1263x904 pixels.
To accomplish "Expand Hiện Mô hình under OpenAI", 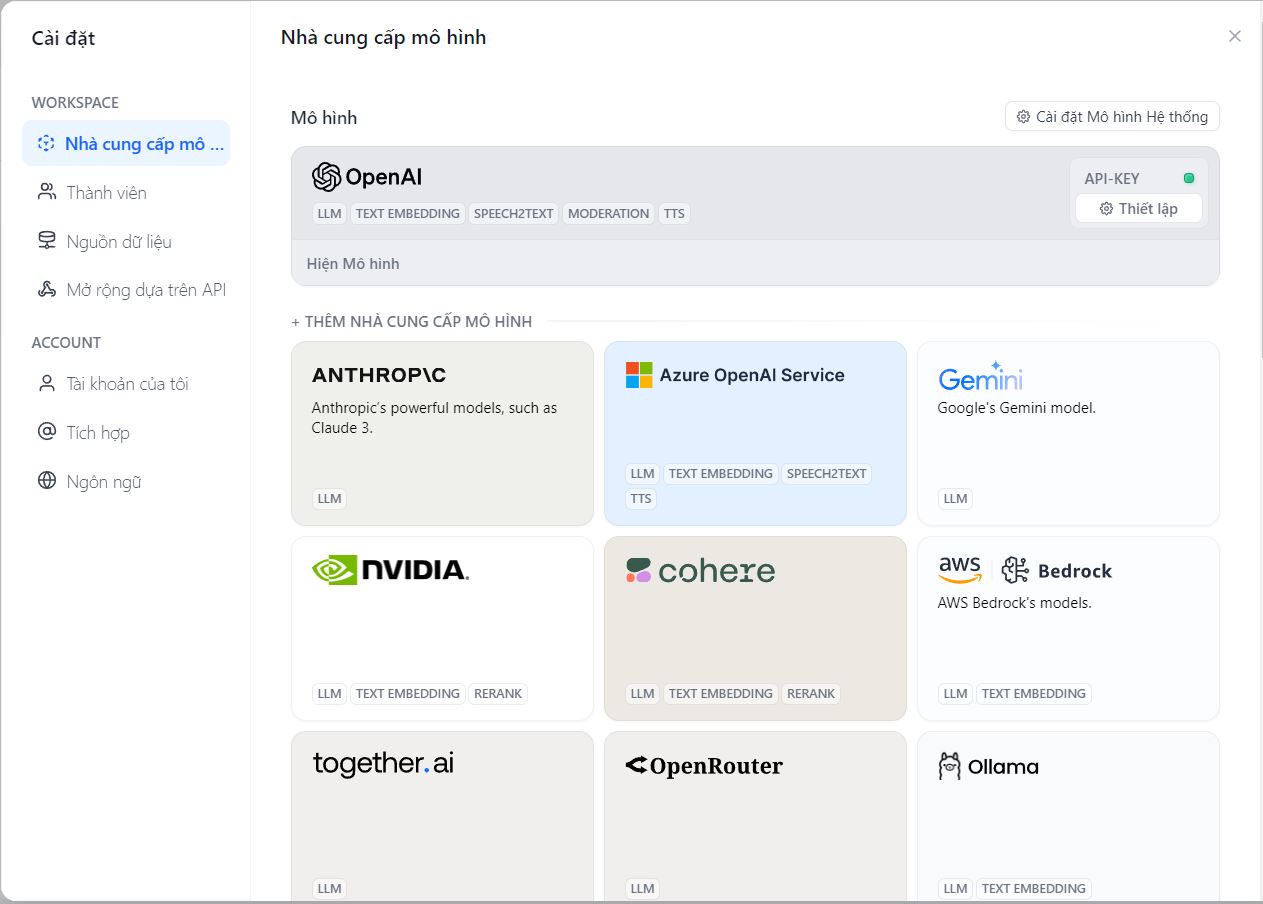I will click(353, 264).
